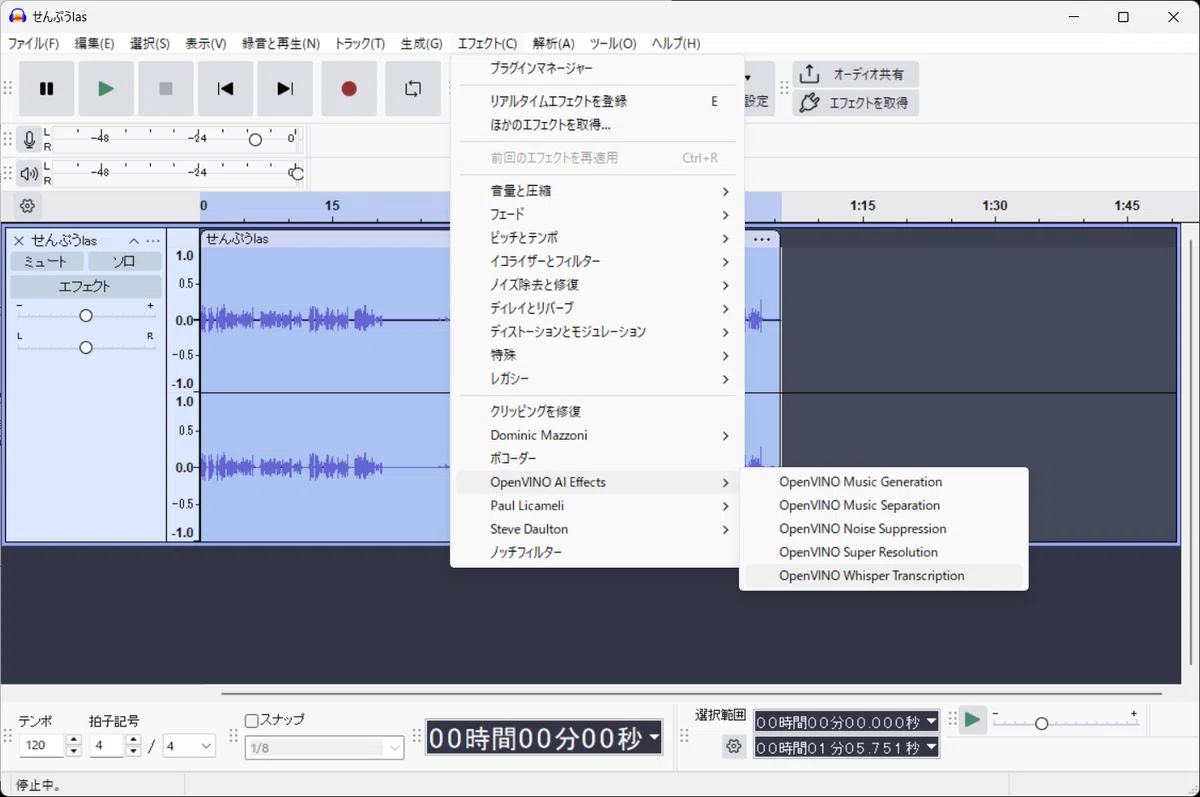The width and height of the screenshot is (1200, 797).
Task: Open the 録音と再生 menu
Action: tap(281, 44)
